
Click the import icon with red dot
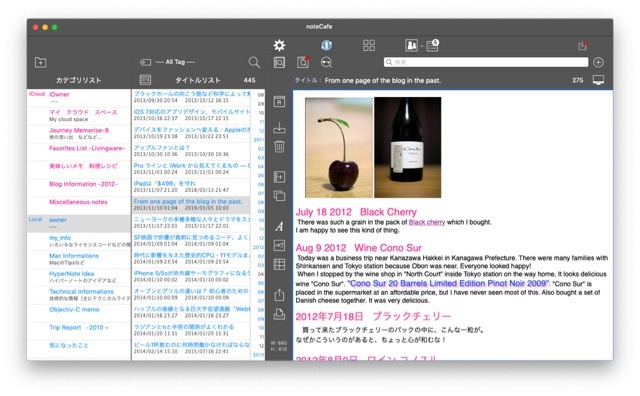(x=582, y=45)
